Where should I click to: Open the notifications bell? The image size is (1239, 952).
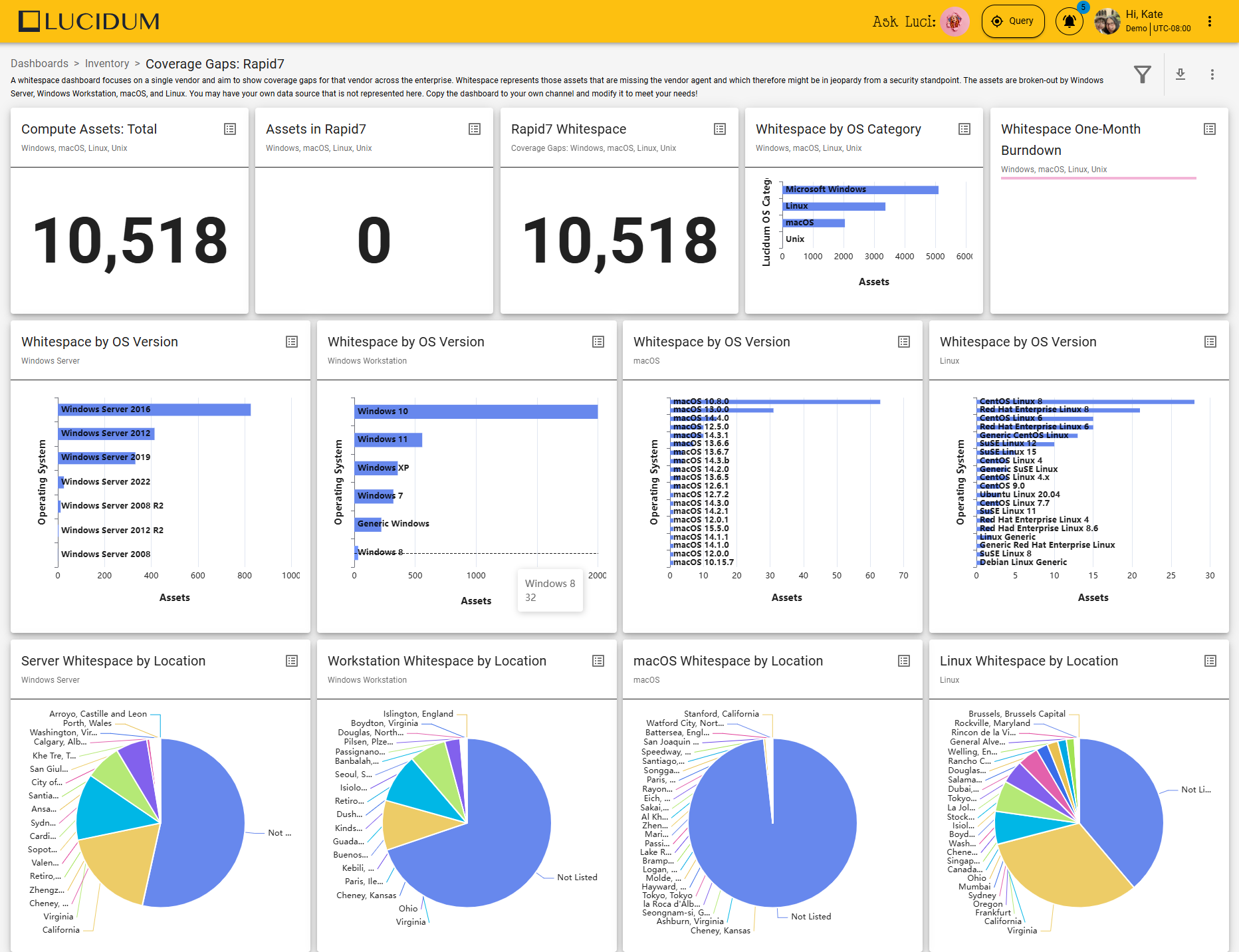pyautogui.click(x=1070, y=21)
